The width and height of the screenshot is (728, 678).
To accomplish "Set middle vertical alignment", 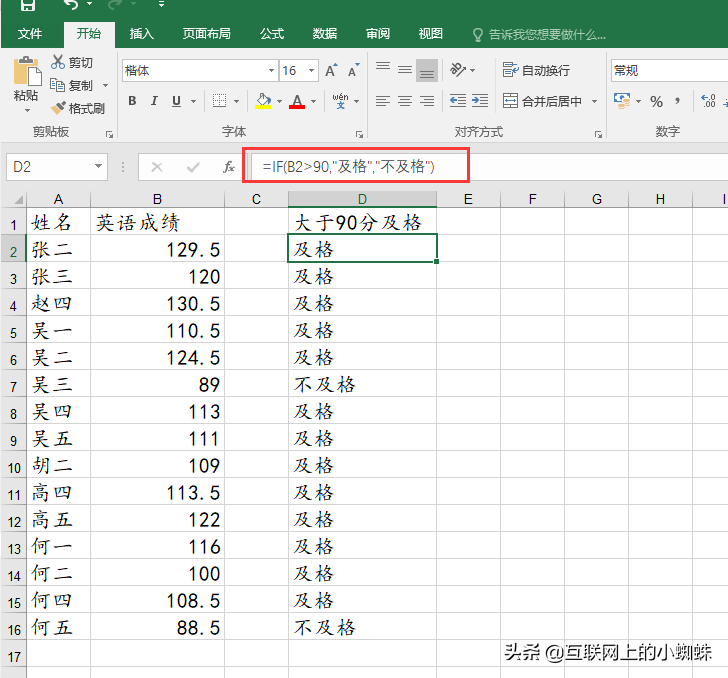I will [405, 70].
